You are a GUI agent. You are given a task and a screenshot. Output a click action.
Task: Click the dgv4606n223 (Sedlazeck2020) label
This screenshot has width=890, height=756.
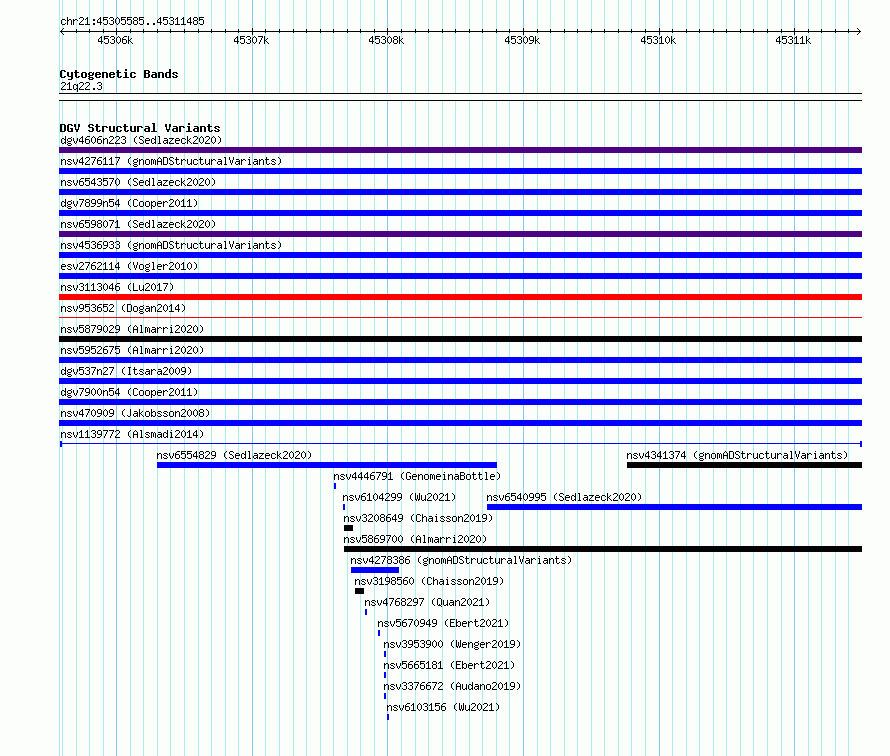[x=141, y=140]
